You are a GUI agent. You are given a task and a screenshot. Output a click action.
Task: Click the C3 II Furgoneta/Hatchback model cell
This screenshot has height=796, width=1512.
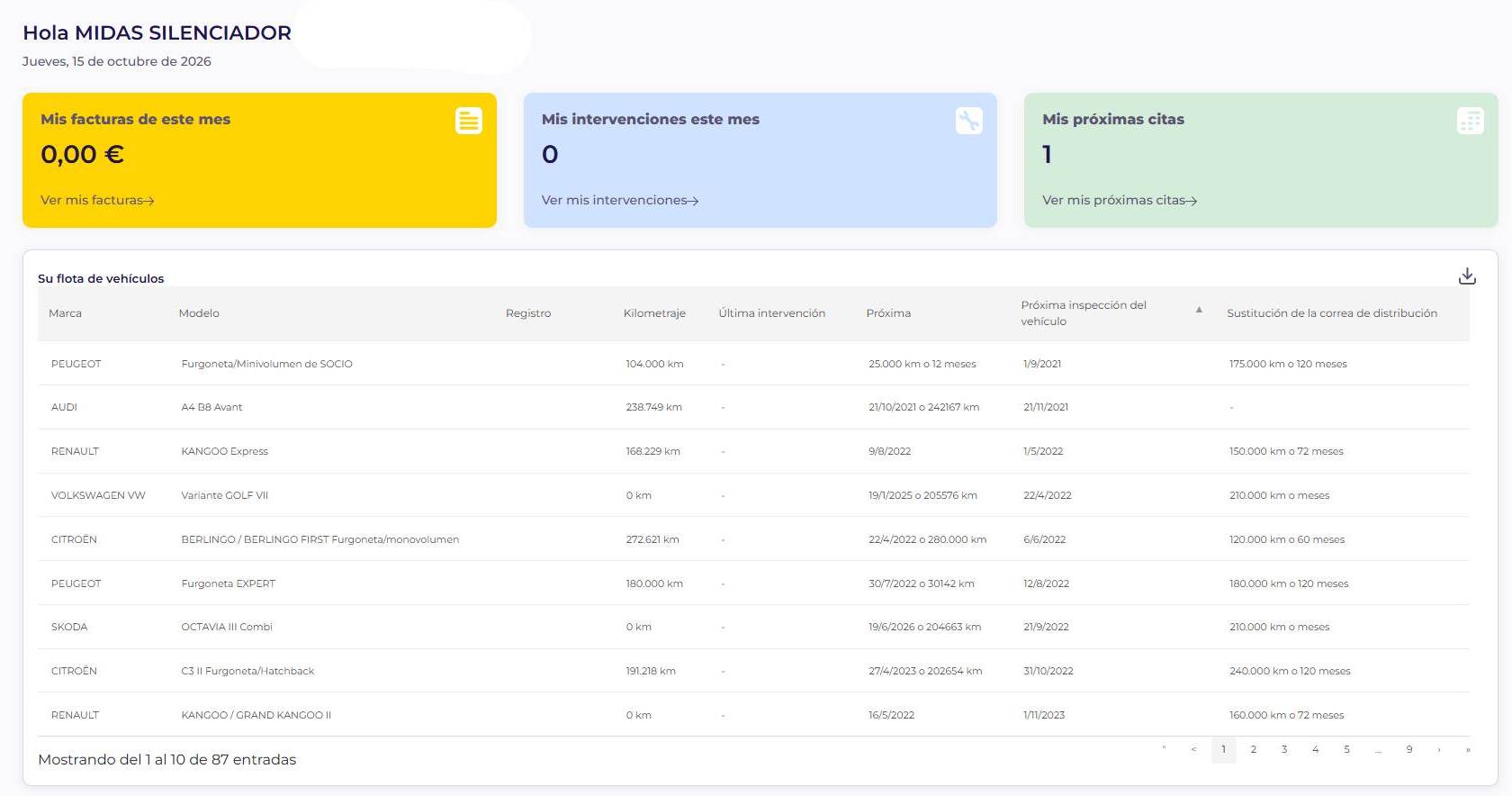[247, 671]
